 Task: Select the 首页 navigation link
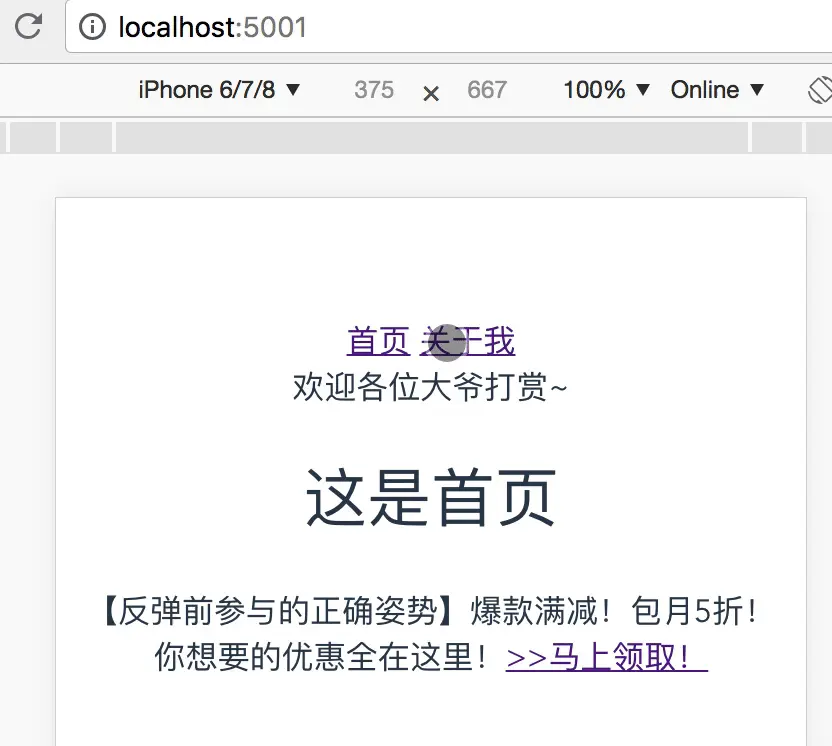[378, 341]
